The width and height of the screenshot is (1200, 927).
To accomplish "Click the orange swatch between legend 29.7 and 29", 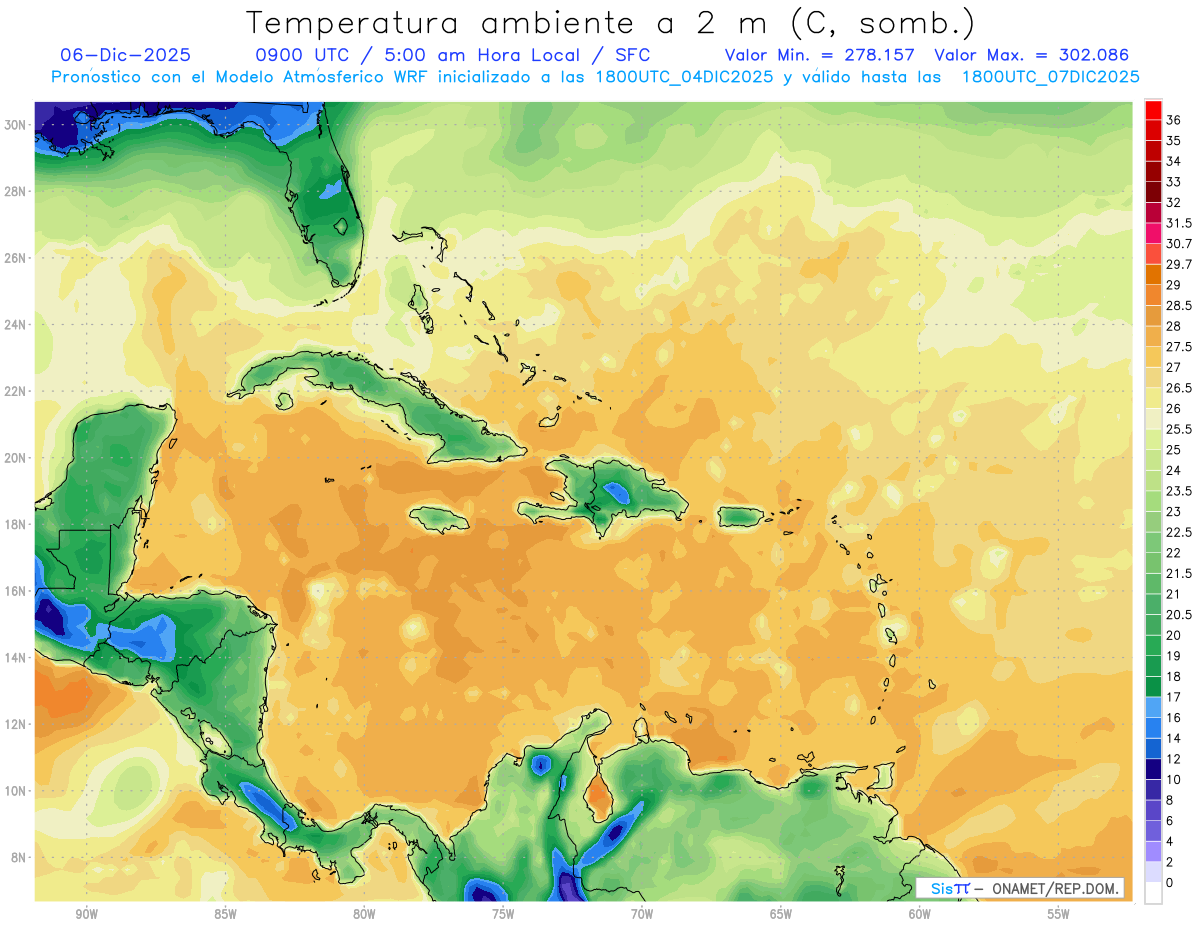I will [x=1153, y=274].
